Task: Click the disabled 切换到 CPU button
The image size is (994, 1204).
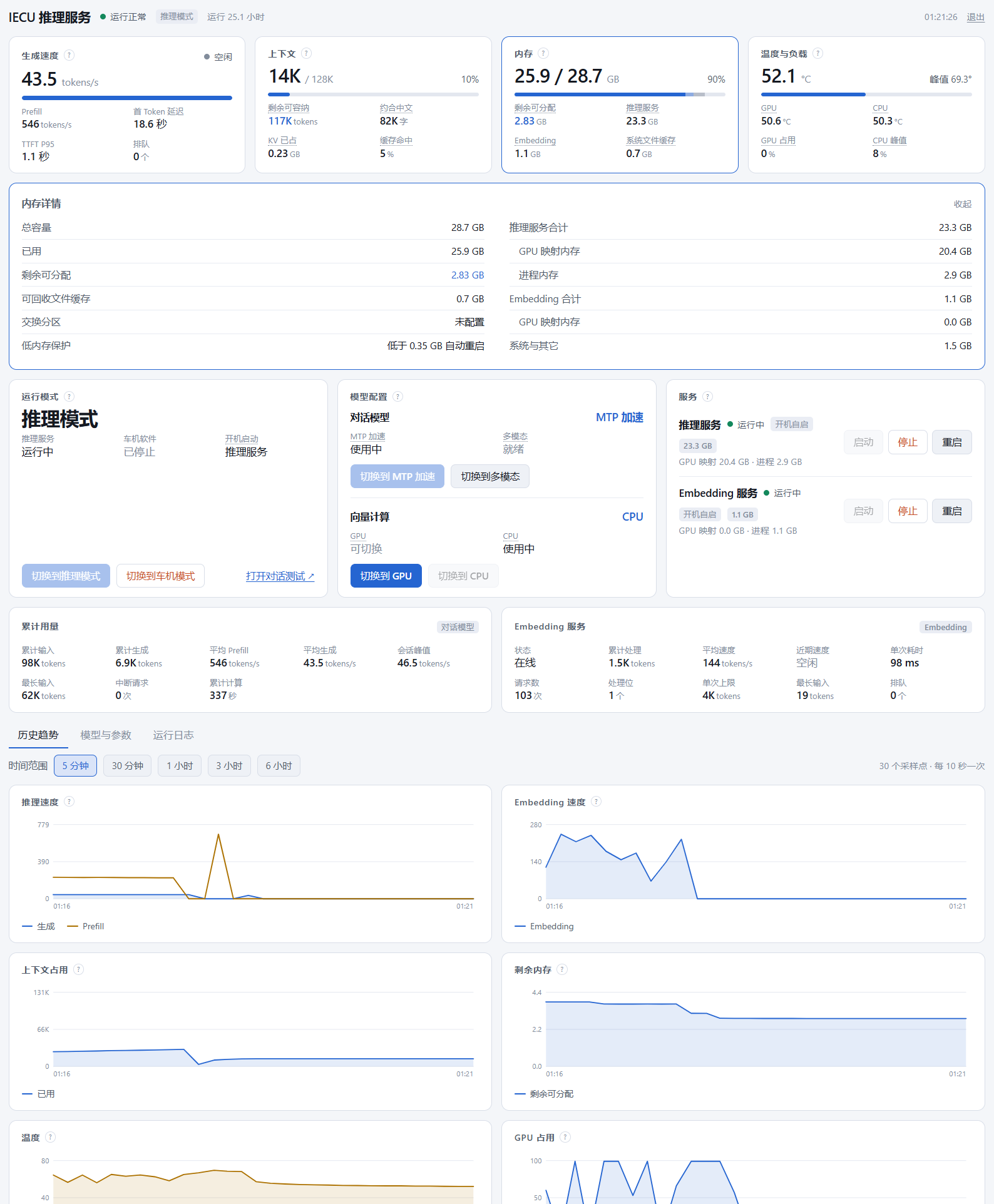Action: point(463,576)
